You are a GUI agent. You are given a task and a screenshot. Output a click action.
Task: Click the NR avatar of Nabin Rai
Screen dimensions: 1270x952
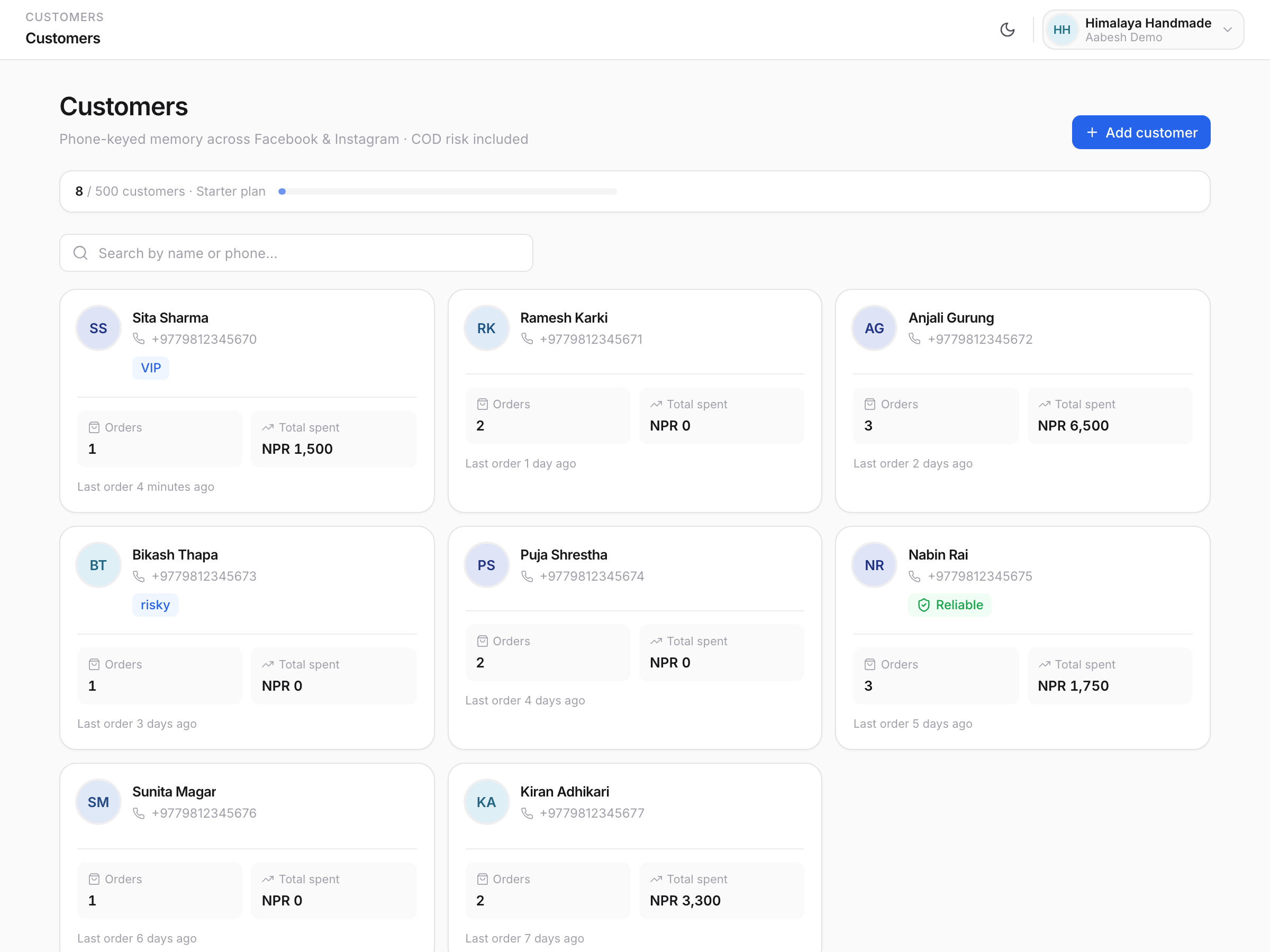874,565
